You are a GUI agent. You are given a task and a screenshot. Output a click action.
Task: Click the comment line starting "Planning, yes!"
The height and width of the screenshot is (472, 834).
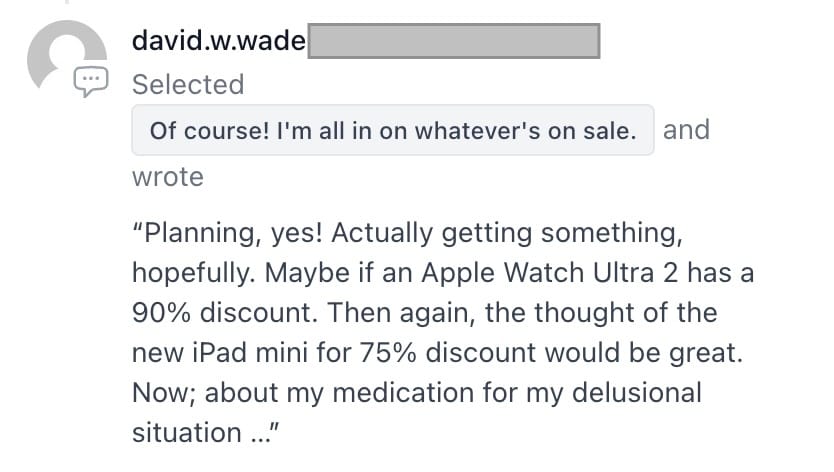[407, 234]
